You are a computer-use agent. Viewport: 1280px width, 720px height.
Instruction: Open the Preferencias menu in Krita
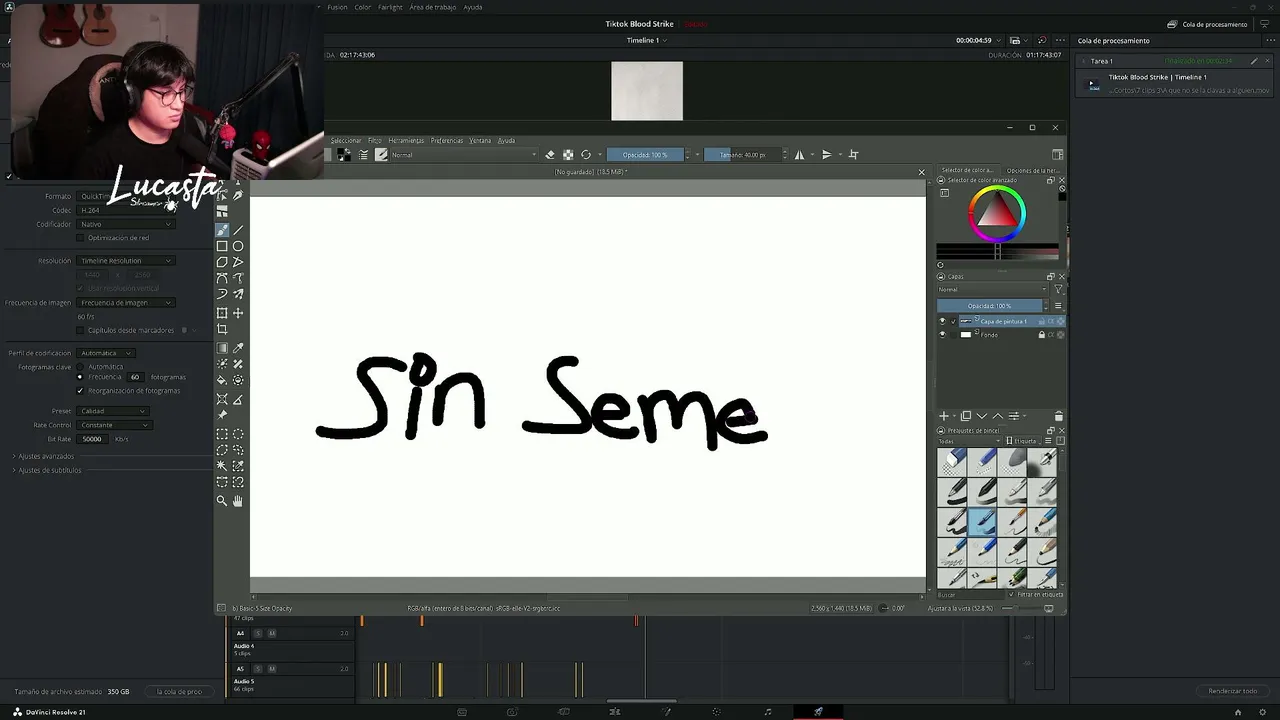447,140
